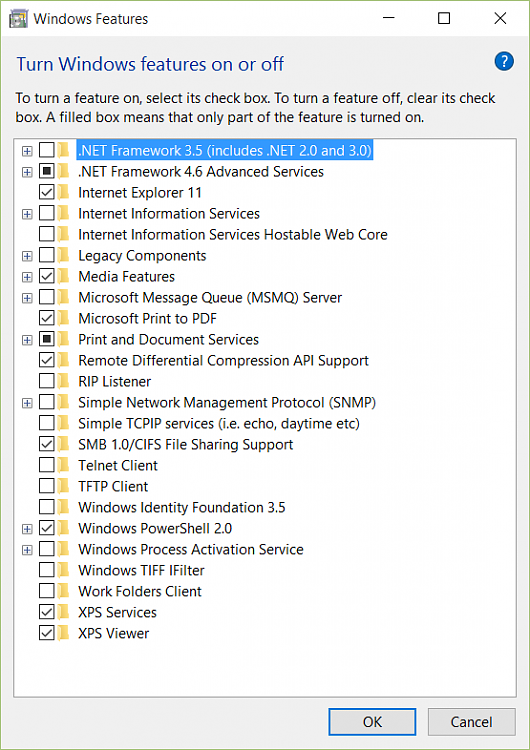Toggle the .NET Framework 4.6 Advanced Services checkbox
530x750 pixels.
[46, 171]
